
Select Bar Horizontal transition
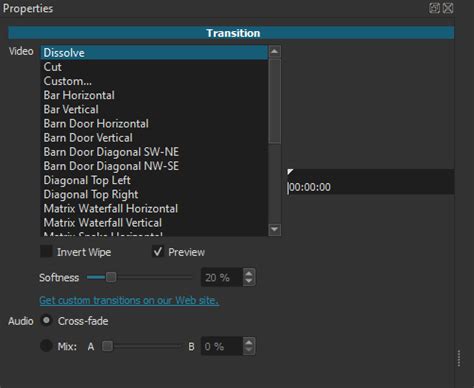click(154, 95)
